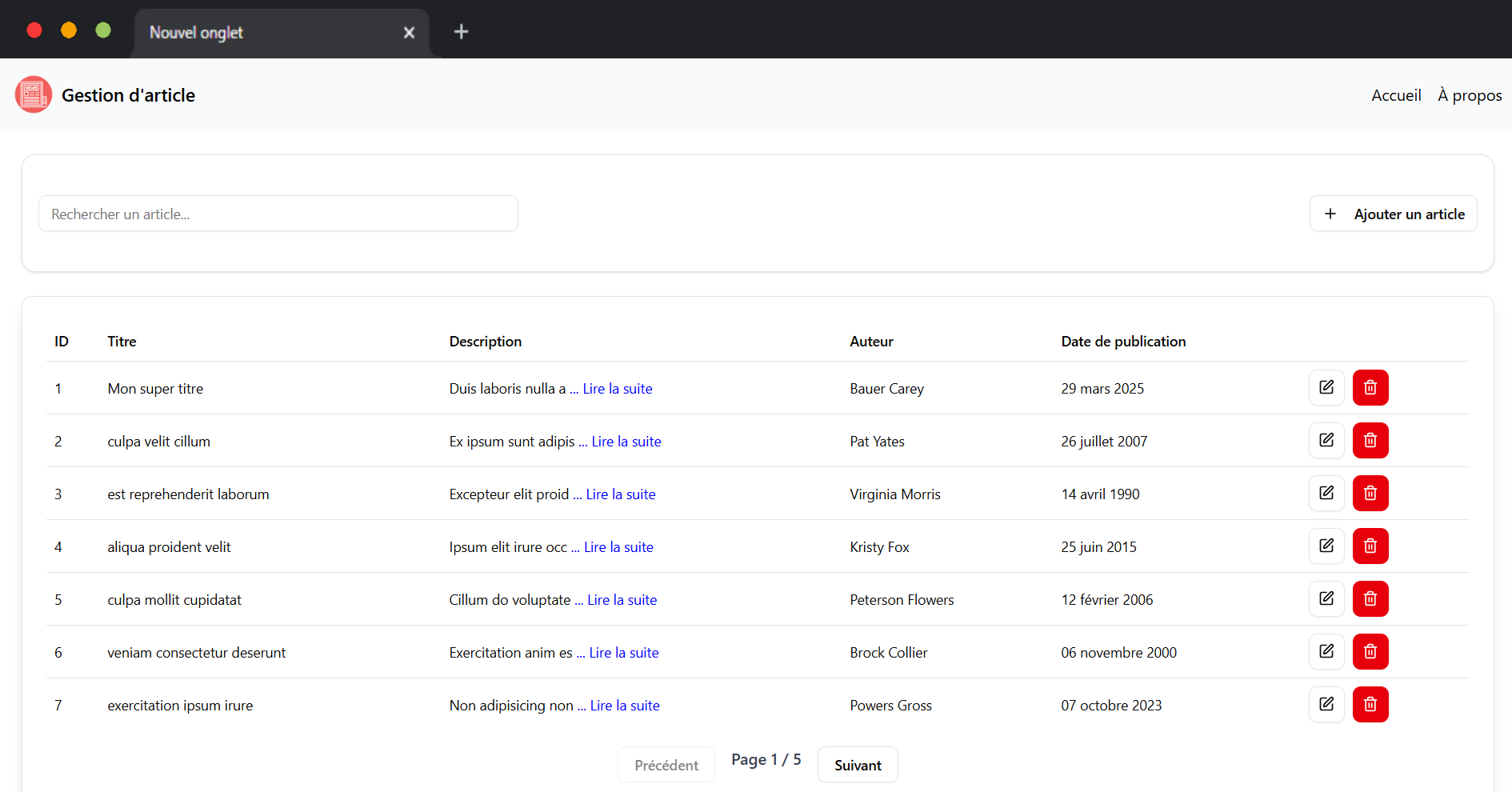Open Lire la suite for culpa velit cillum
Viewport: 1512px width, 792px height.
click(x=626, y=442)
